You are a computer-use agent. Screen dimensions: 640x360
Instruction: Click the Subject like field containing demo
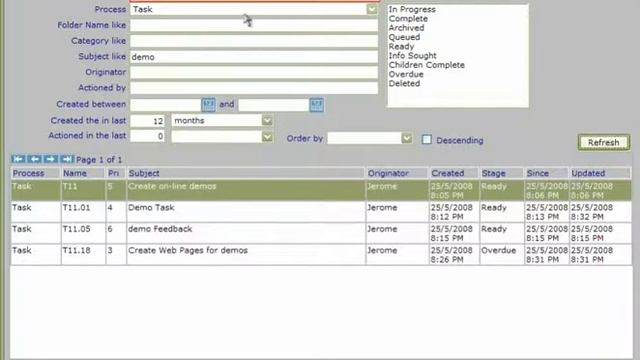click(254, 57)
